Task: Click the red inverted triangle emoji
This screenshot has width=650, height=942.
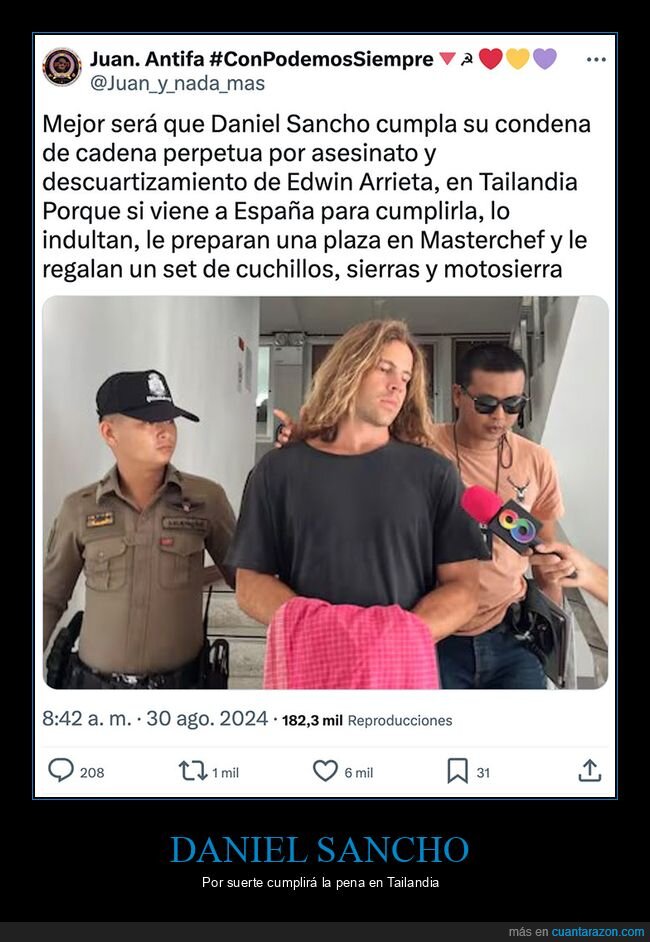Action: click(447, 59)
